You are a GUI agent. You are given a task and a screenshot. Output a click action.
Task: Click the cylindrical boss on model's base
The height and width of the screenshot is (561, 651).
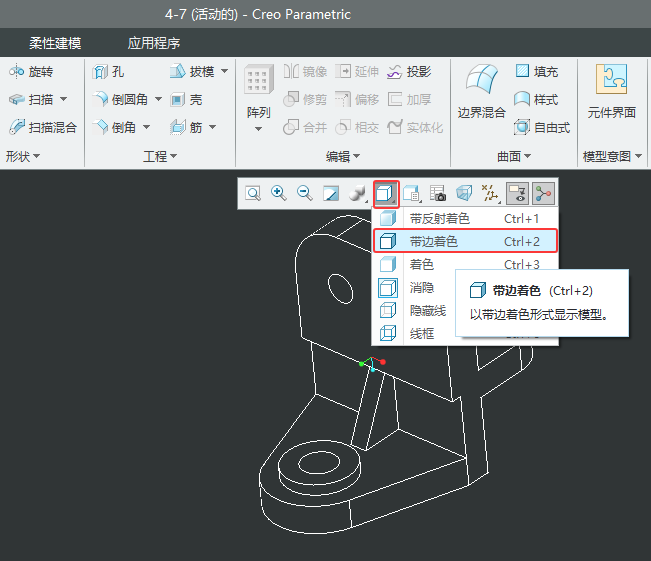click(319, 468)
